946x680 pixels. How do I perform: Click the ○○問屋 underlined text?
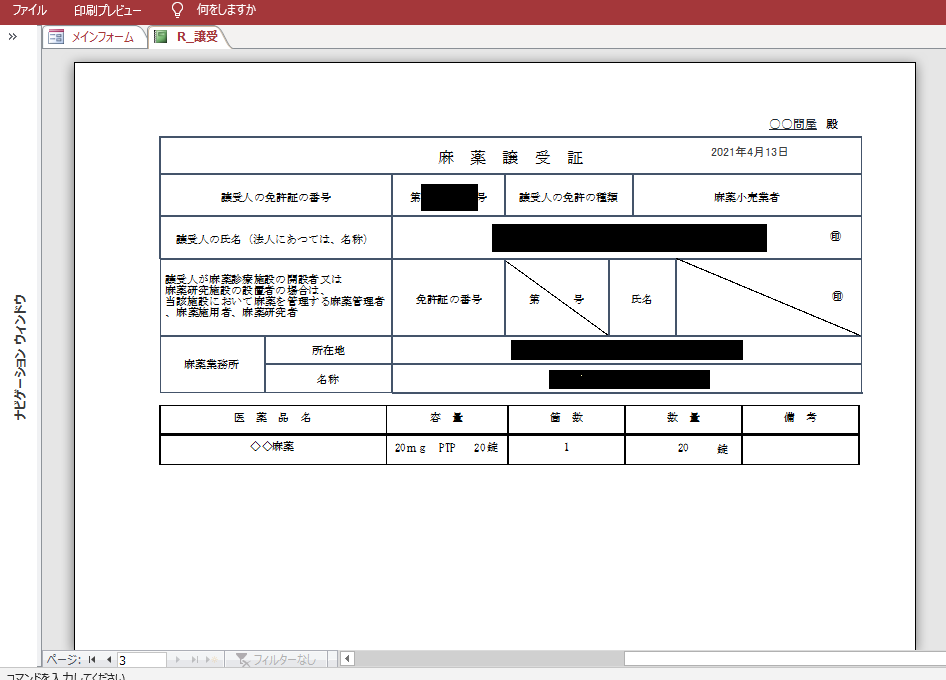(x=793, y=124)
